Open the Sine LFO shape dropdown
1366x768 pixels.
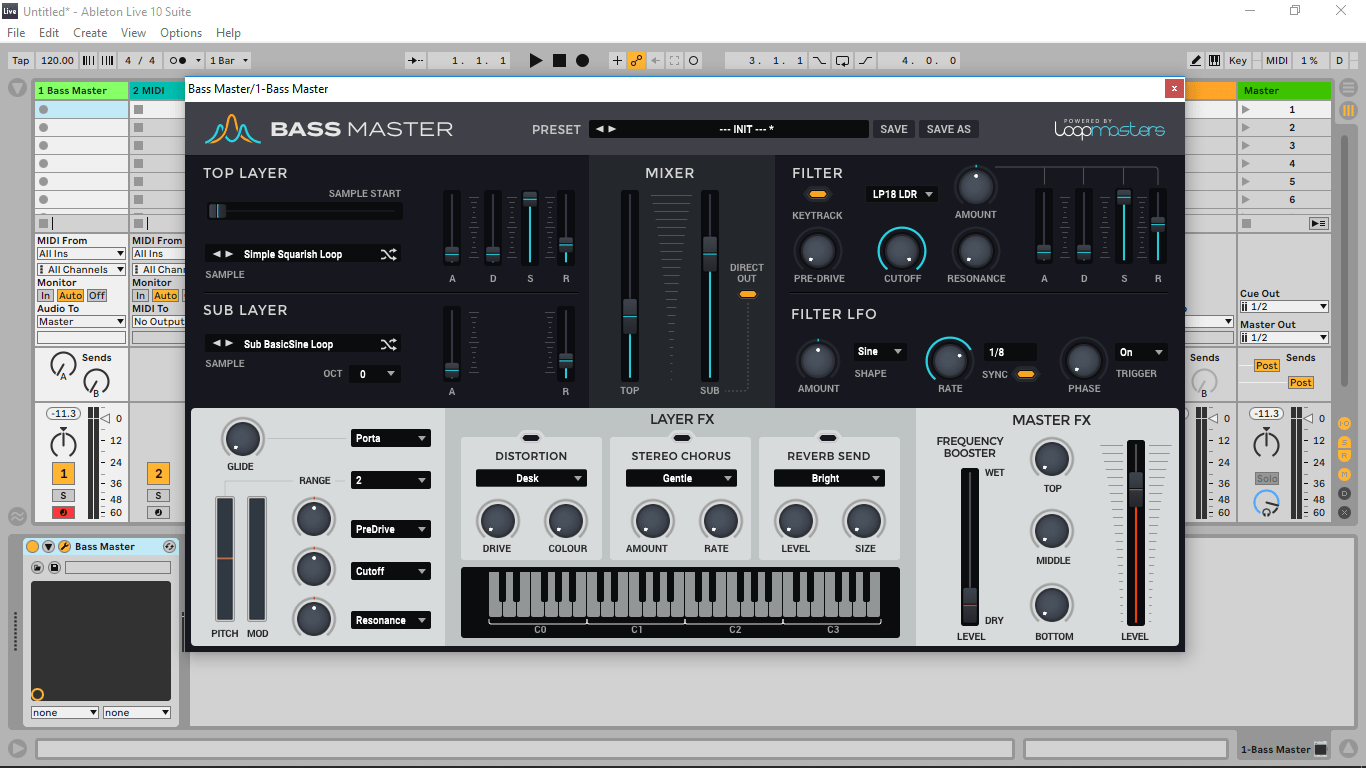(x=880, y=352)
